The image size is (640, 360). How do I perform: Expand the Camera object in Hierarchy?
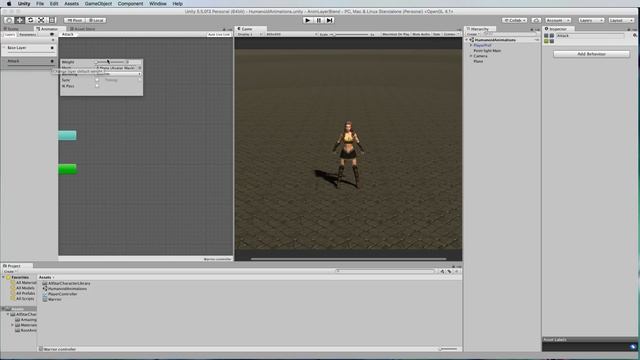coord(471,56)
